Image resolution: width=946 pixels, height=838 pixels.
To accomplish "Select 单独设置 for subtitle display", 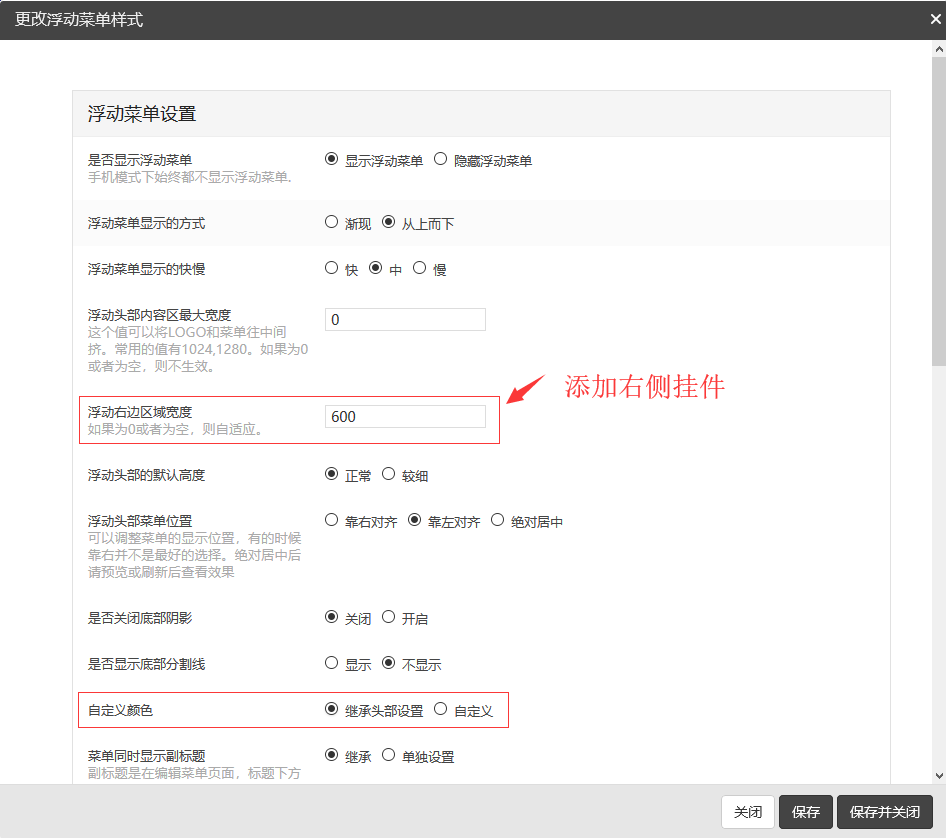I will (x=389, y=755).
